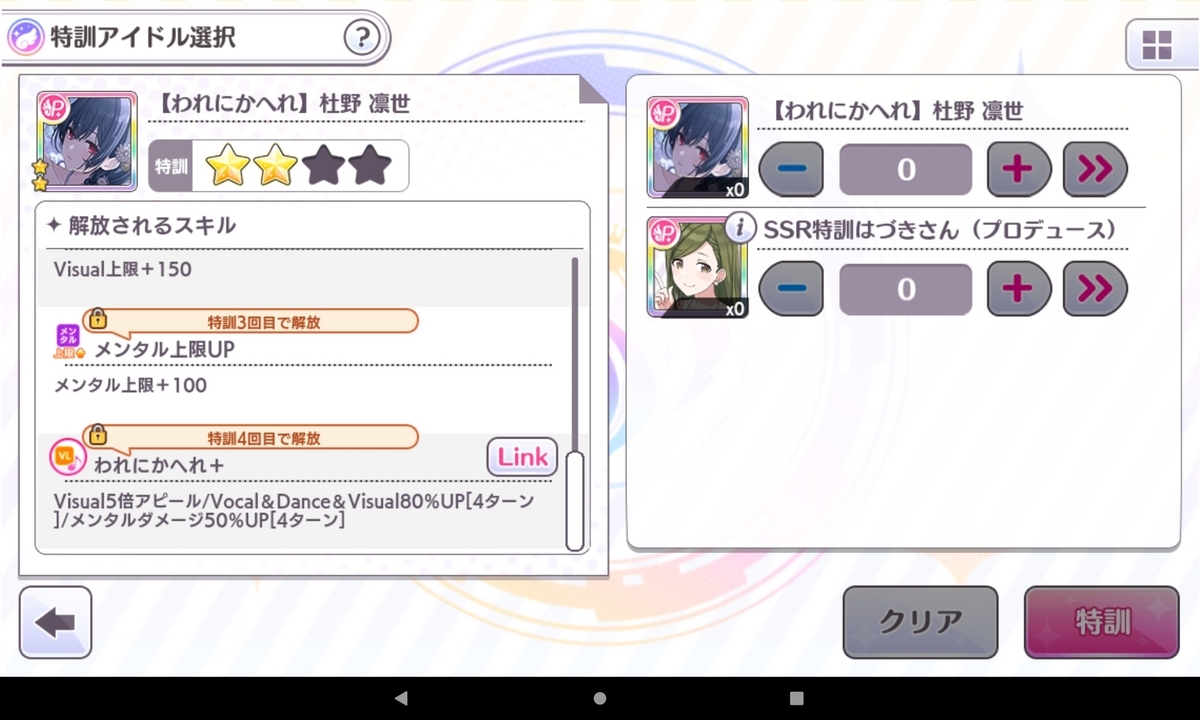1200x720 pixels.
Task: Tap the lock icon for 特訓3回目で解放
Action: tap(97, 319)
